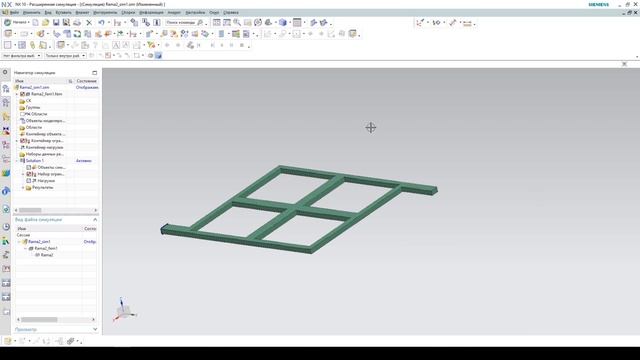The image size is (640, 360).
Task: Toggle the Контейнер ограничений checkbox
Action: 23,140
